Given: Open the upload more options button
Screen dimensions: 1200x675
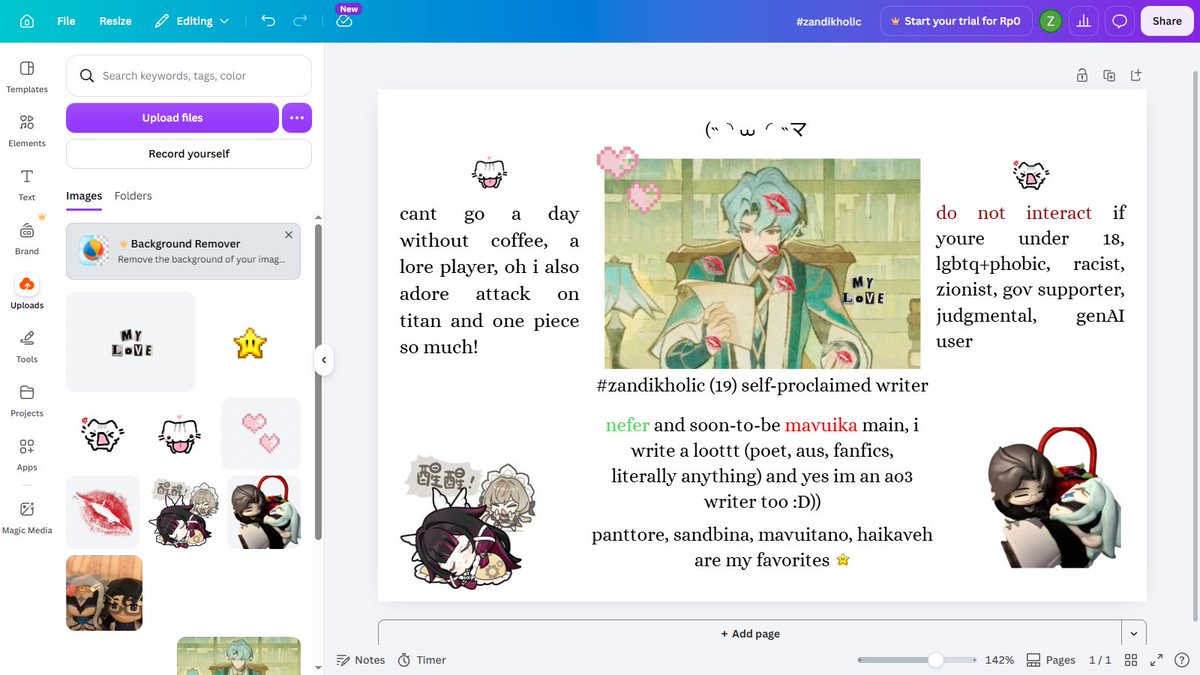Looking at the screenshot, I should point(297,118).
